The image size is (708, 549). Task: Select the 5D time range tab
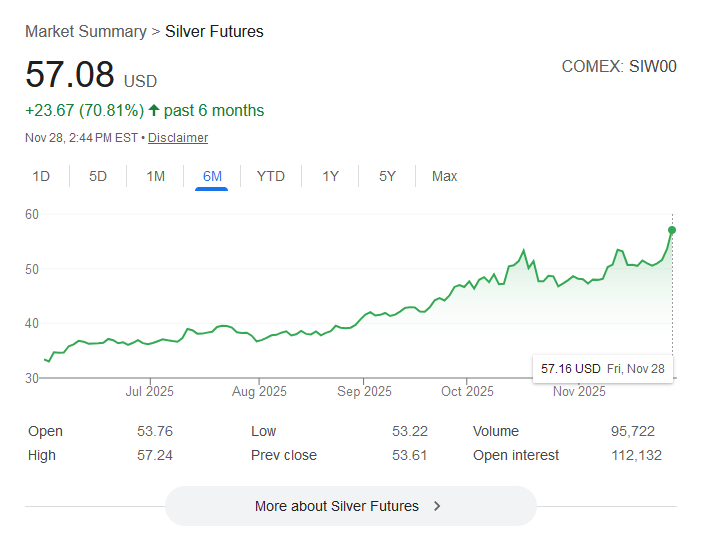point(98,176)
